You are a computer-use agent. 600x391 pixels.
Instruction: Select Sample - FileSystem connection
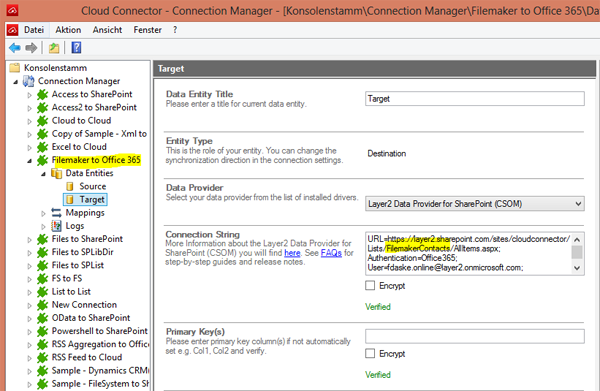pyautogui.click(x=100, y=384)
